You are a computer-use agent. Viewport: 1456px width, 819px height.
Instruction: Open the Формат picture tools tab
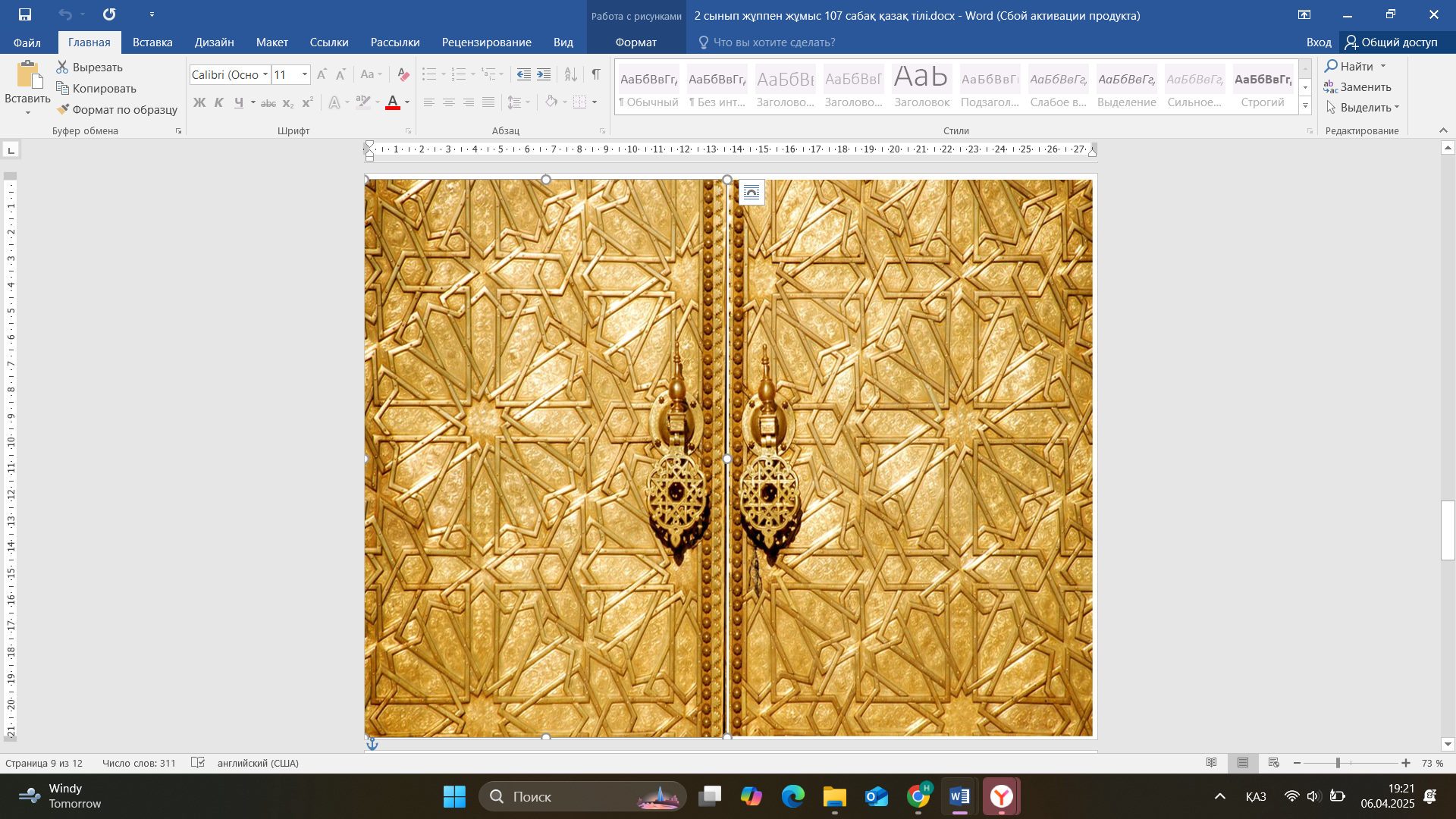[x=635, y=42]
